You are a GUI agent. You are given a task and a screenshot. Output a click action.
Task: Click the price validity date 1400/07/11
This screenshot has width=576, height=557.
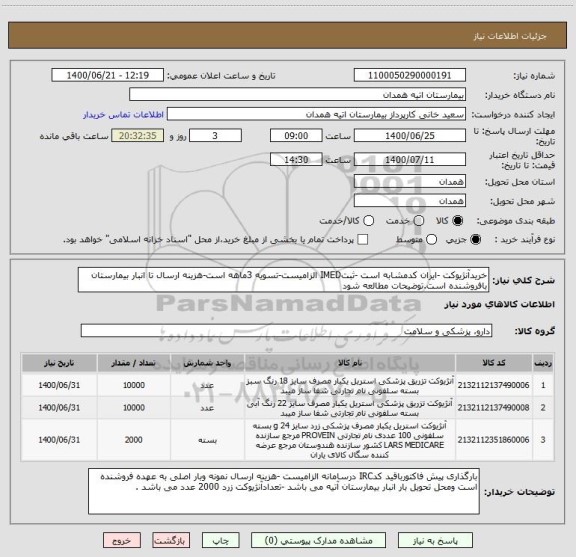(410, 160)
